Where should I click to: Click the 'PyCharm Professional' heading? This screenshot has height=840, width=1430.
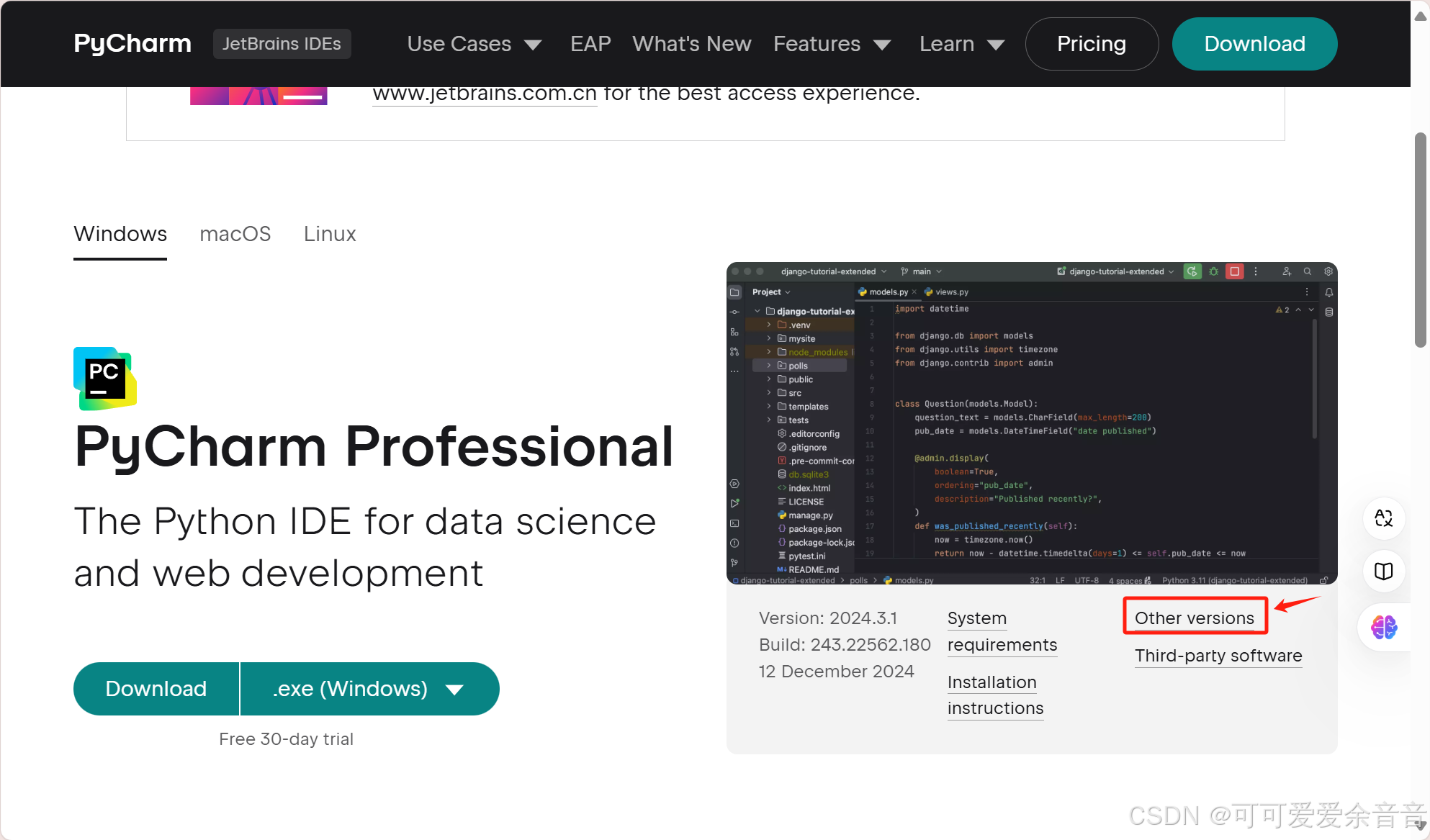point(374,446)
